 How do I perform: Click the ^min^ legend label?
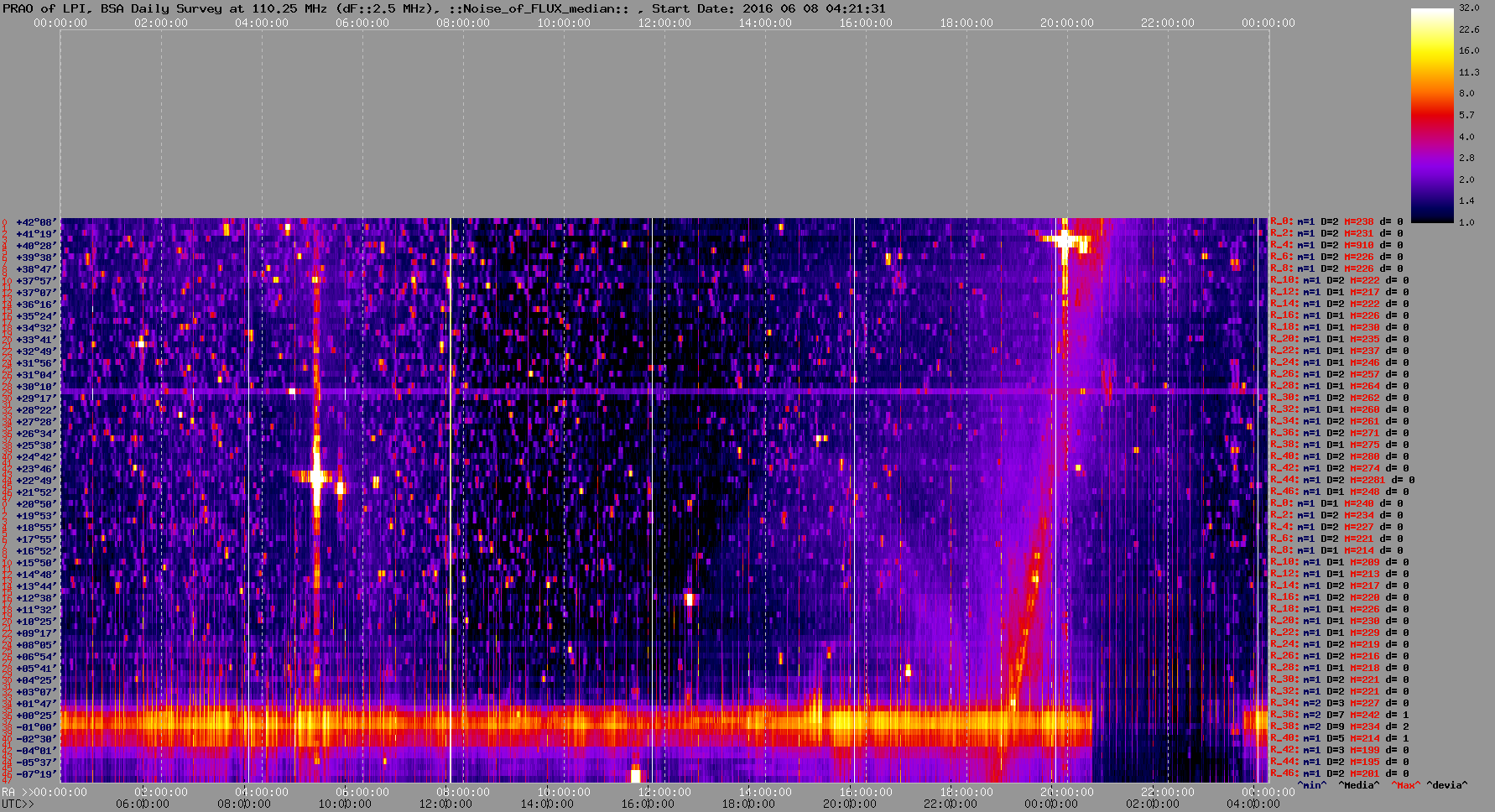coord(1312,785)
